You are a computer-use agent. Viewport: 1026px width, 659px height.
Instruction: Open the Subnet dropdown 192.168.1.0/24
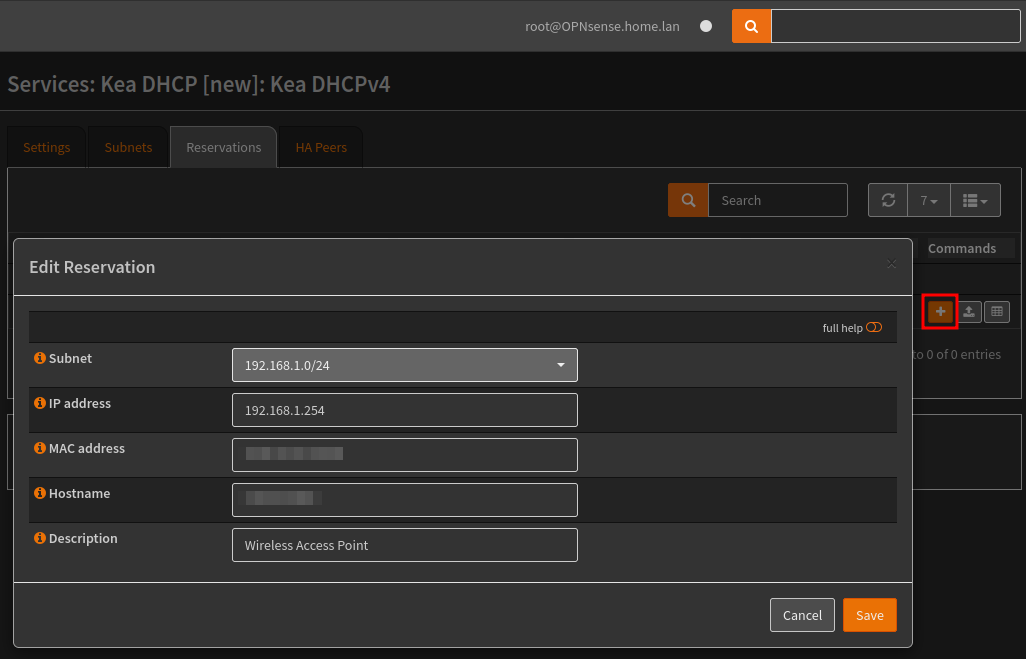tap(404, 365)
